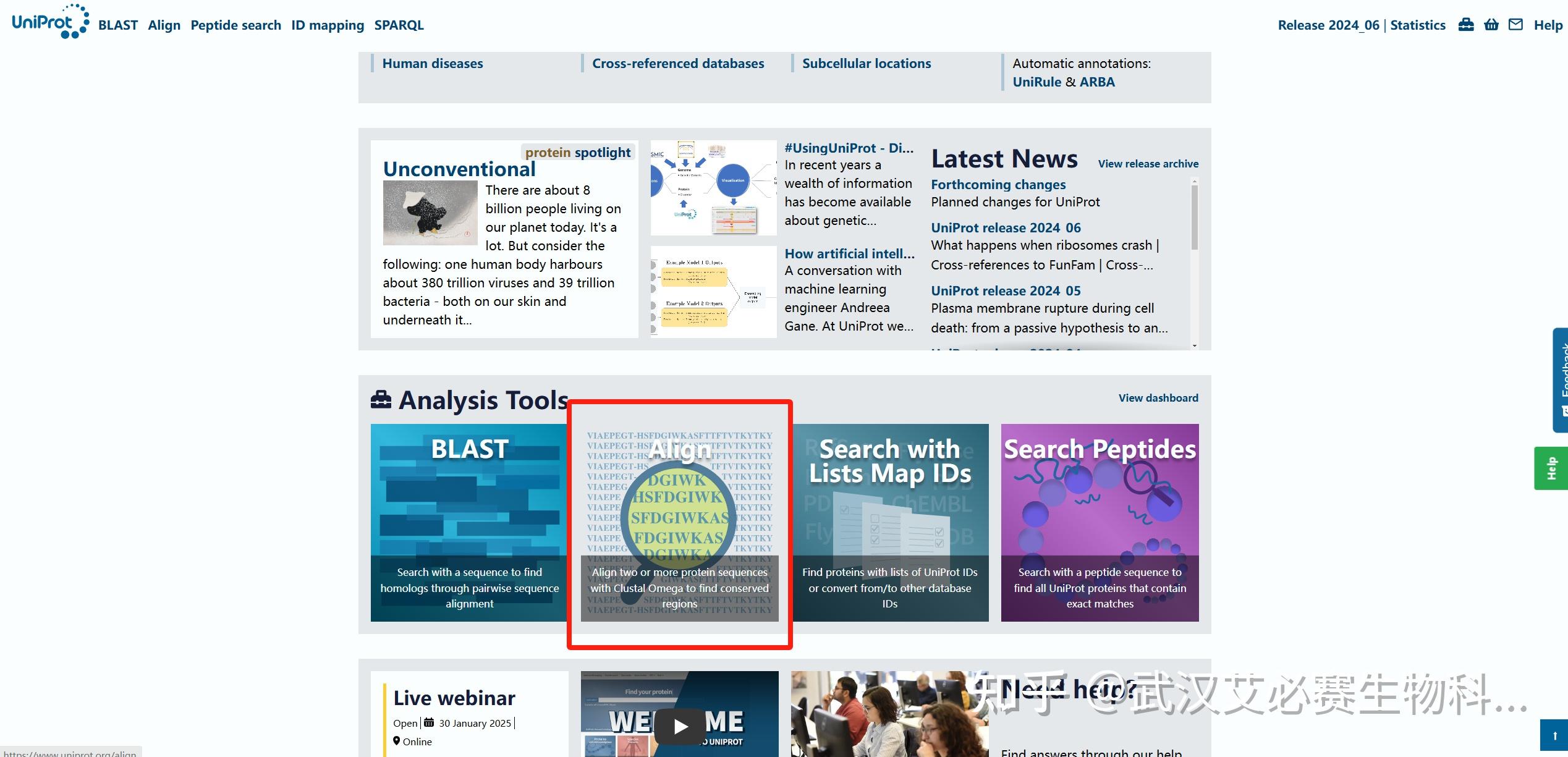Open the BLAST analysis tool tile

point(469,522)
